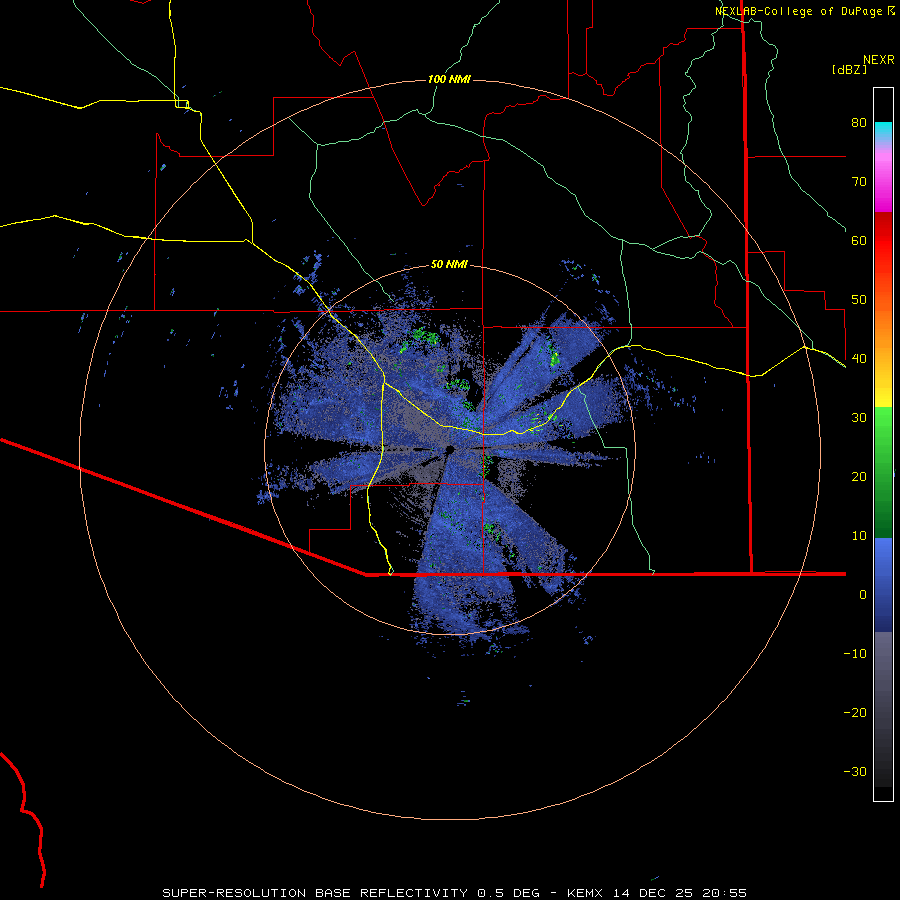Click the 70 dBZ scale label
The image size is (900, 900).
(859, 181)
